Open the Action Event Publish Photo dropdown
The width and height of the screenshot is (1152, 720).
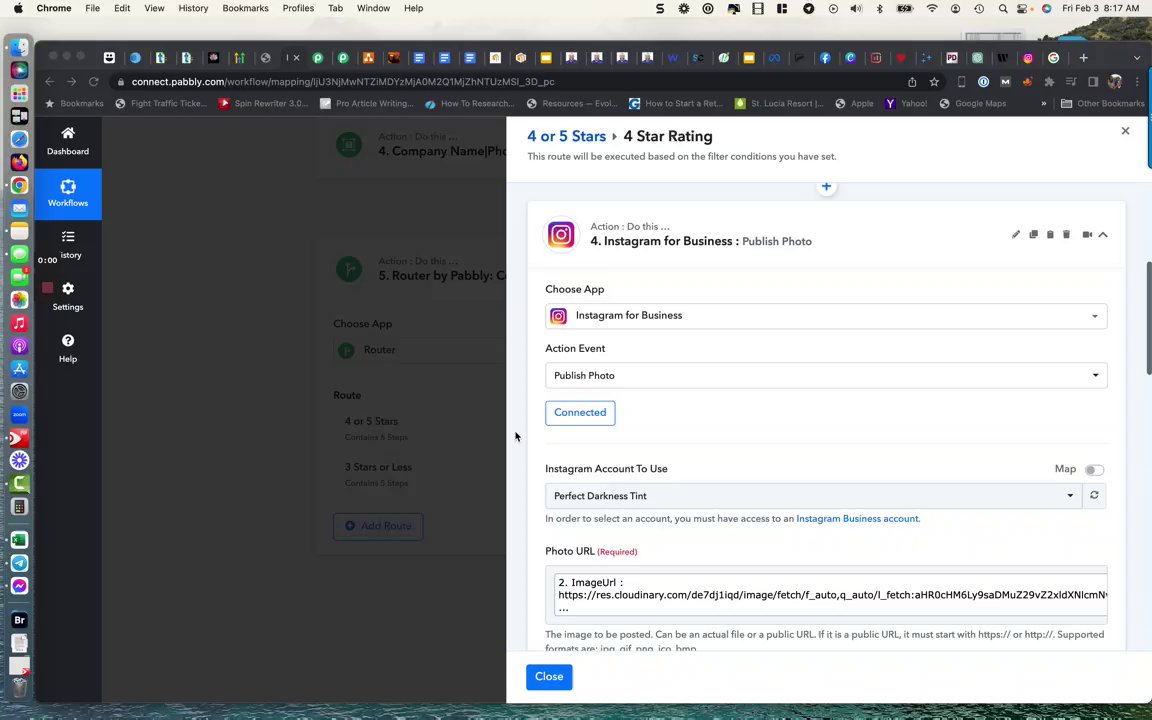826,375
